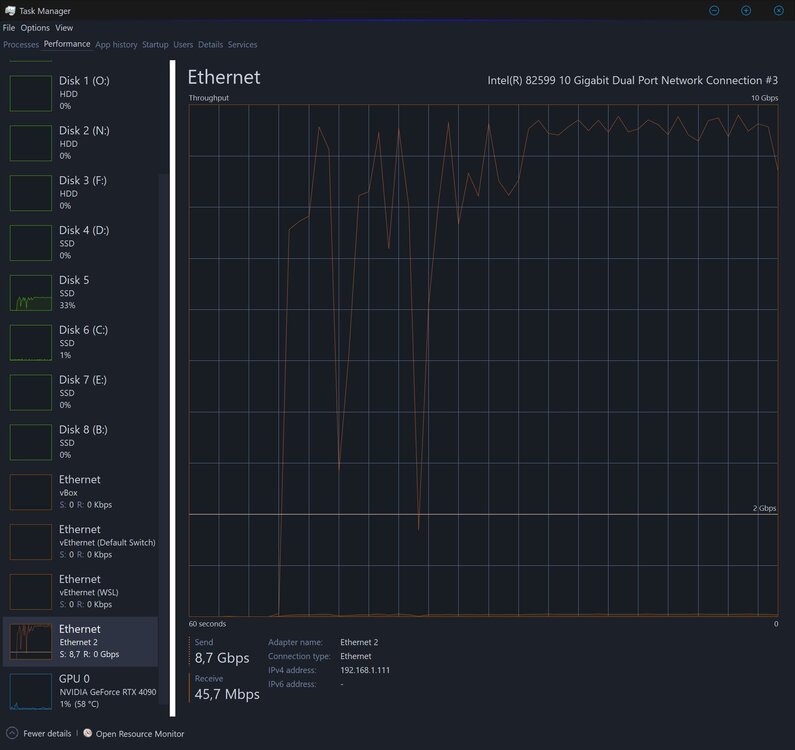The width and height of the screenshot is (795, 750).
Task: Select Disk 5 SSD graph thumbnail
Action: [x=31, y=293]
